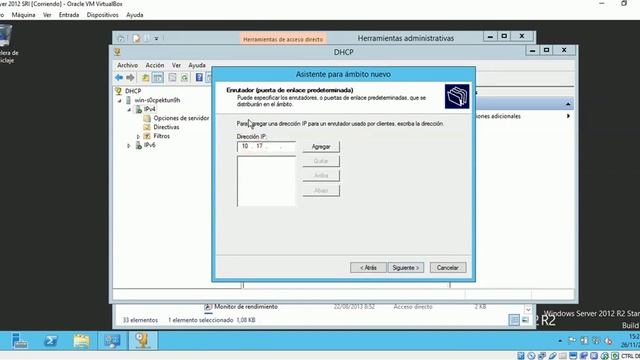Open the VirtualBox Dispositivos menu
The image size is (640, 360).
pyautogui.click(x=102, y=15)
